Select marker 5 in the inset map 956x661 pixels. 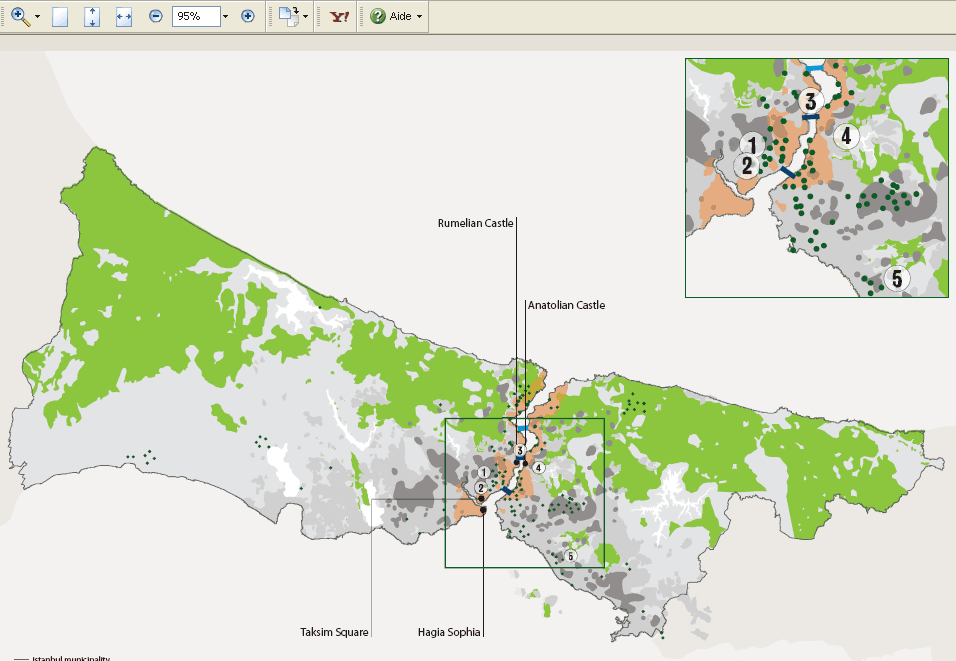point(896,279)
